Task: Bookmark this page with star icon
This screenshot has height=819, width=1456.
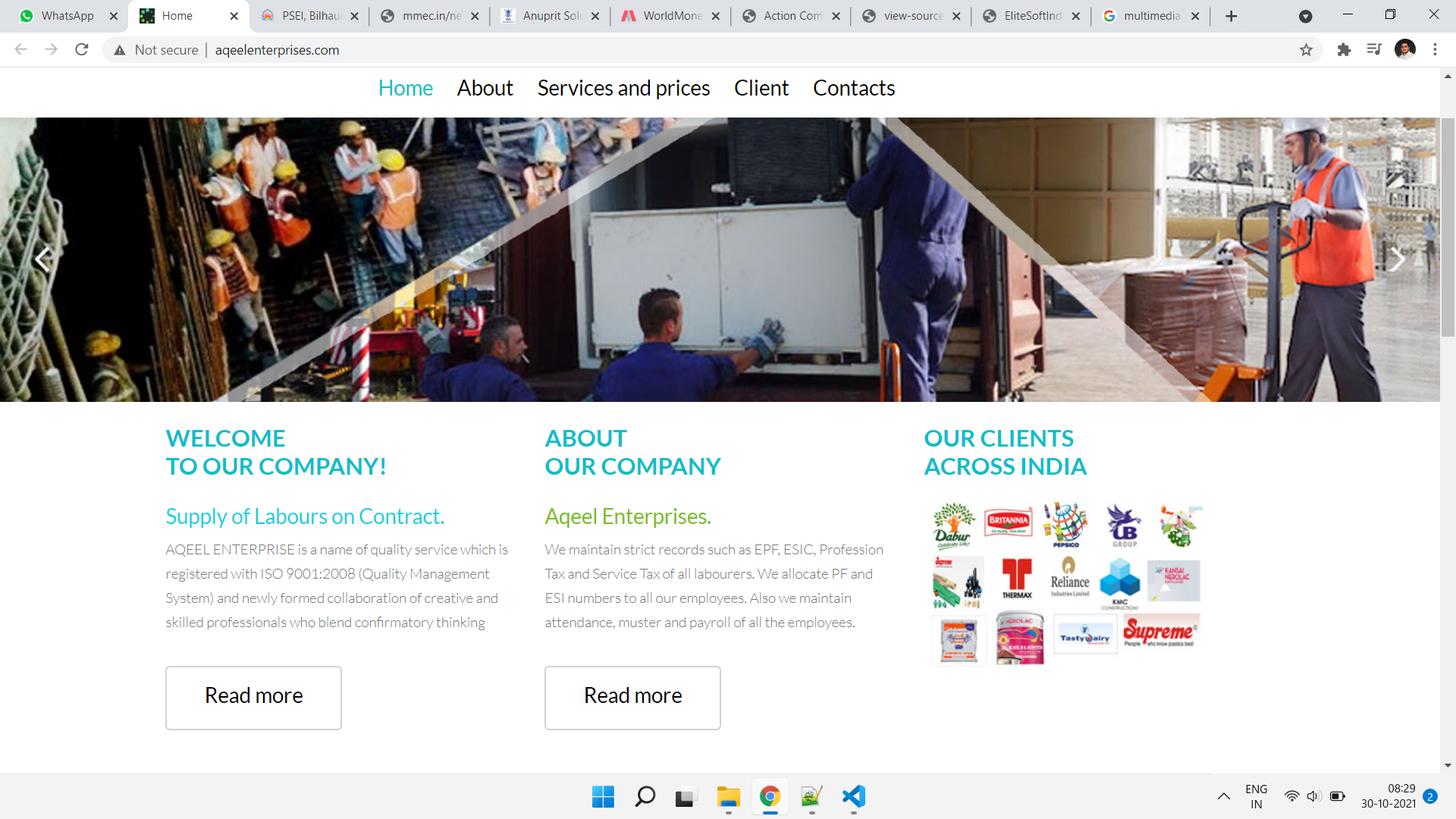Action: [x=1306, y=50]
